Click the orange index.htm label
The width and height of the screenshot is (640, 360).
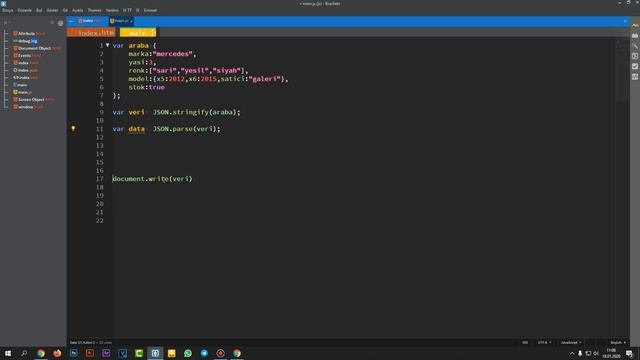click(91, 33)
